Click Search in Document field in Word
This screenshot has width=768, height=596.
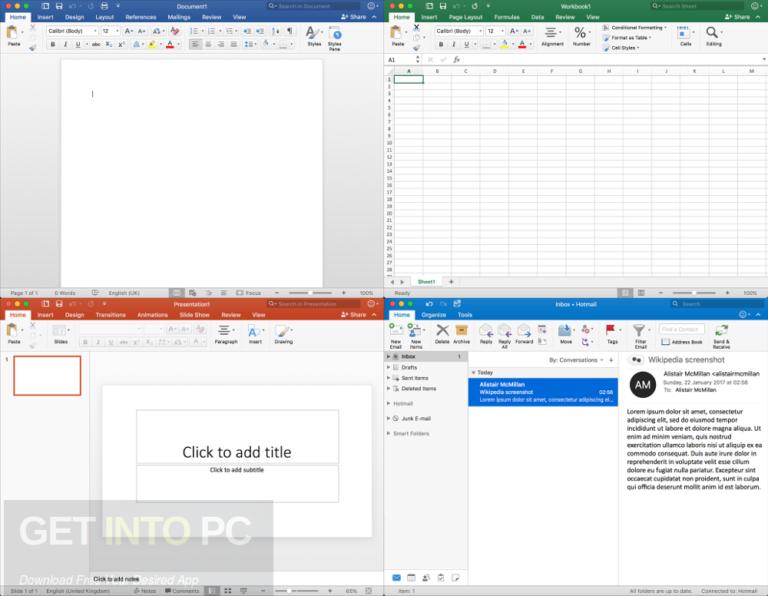pyautogui.click(x=313, y=6)
